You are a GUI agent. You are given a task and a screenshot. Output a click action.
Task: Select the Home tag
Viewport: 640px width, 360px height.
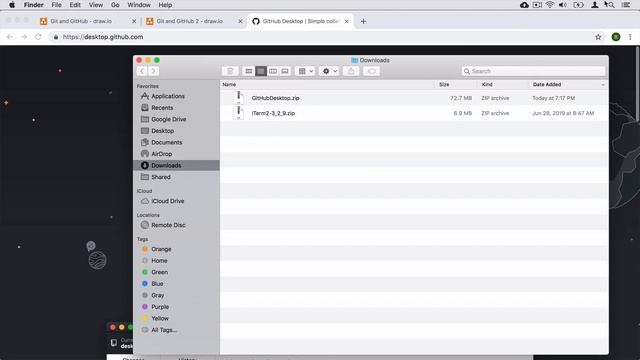tap(159, 260)
